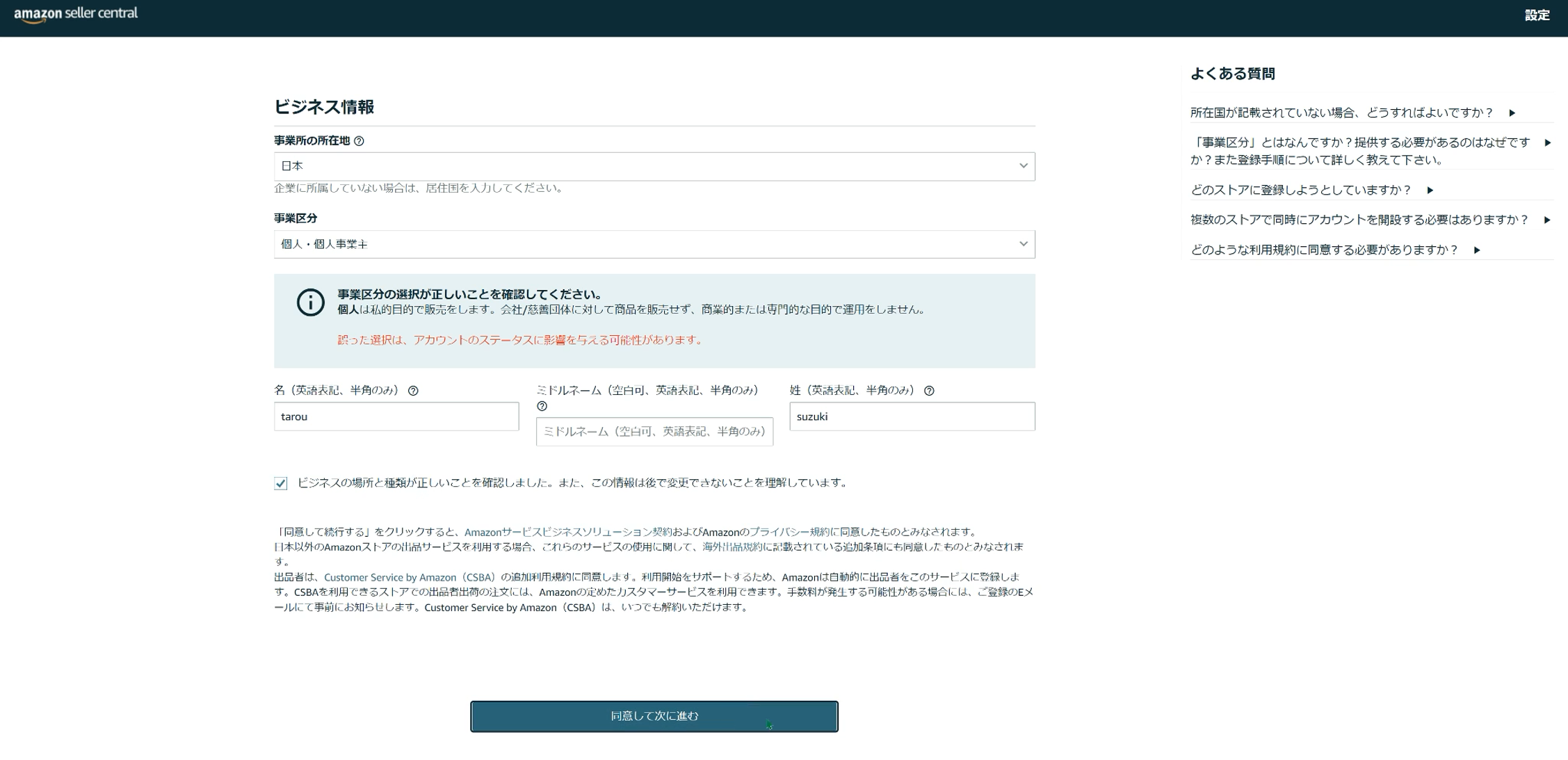Click the Amazon Seller Central logo
This screenshot has width=1568, height=760.
point(76,15)
